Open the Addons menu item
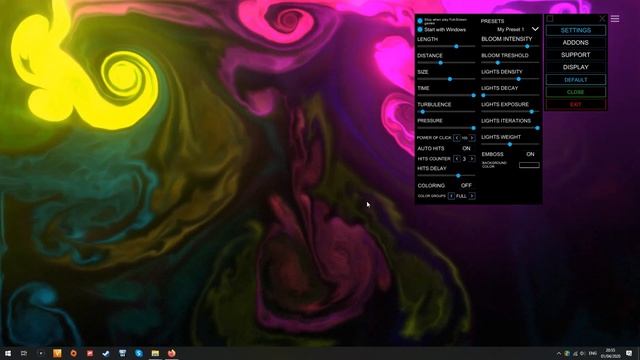 click(576, 43)
